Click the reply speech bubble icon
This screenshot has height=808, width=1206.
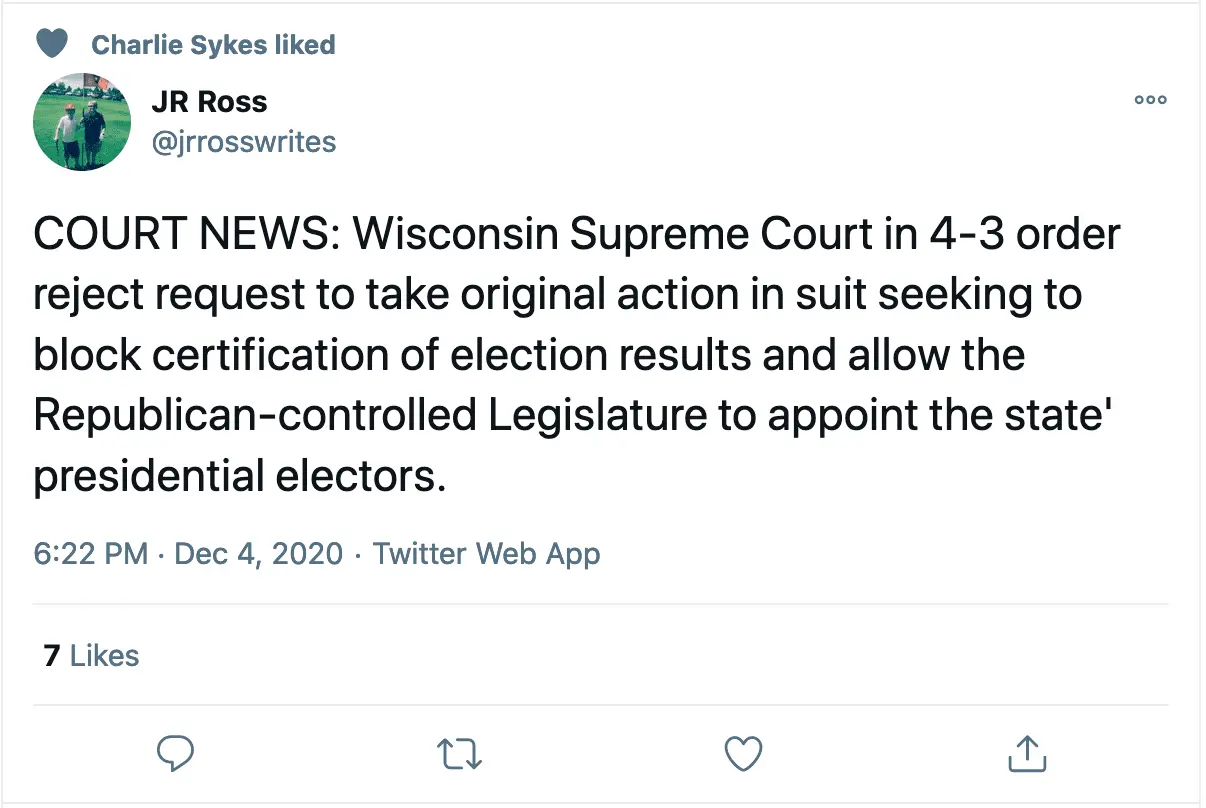[176, 753]
